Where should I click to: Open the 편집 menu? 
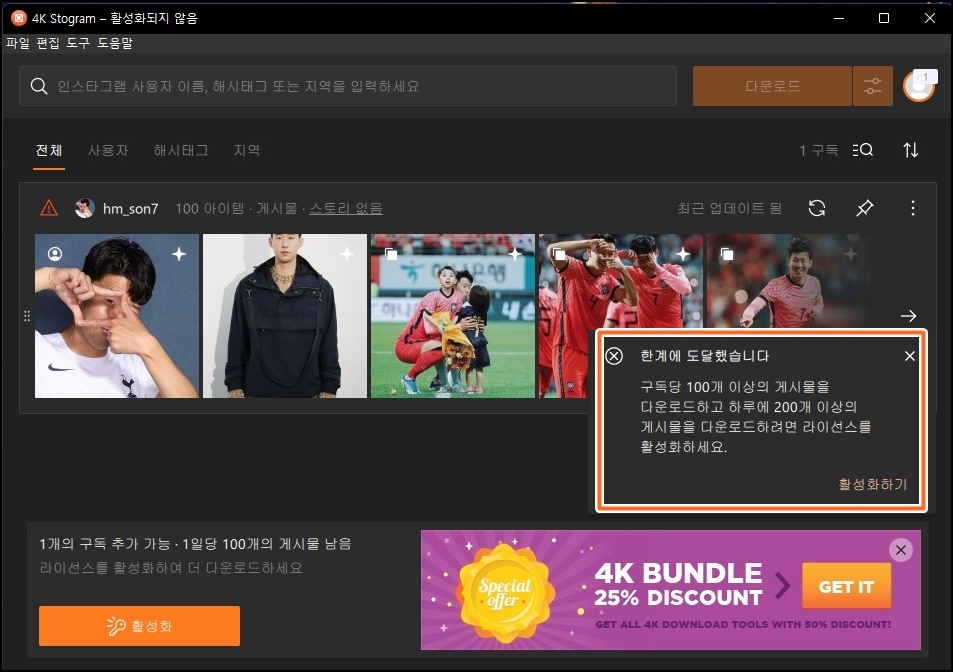[48, 43]
